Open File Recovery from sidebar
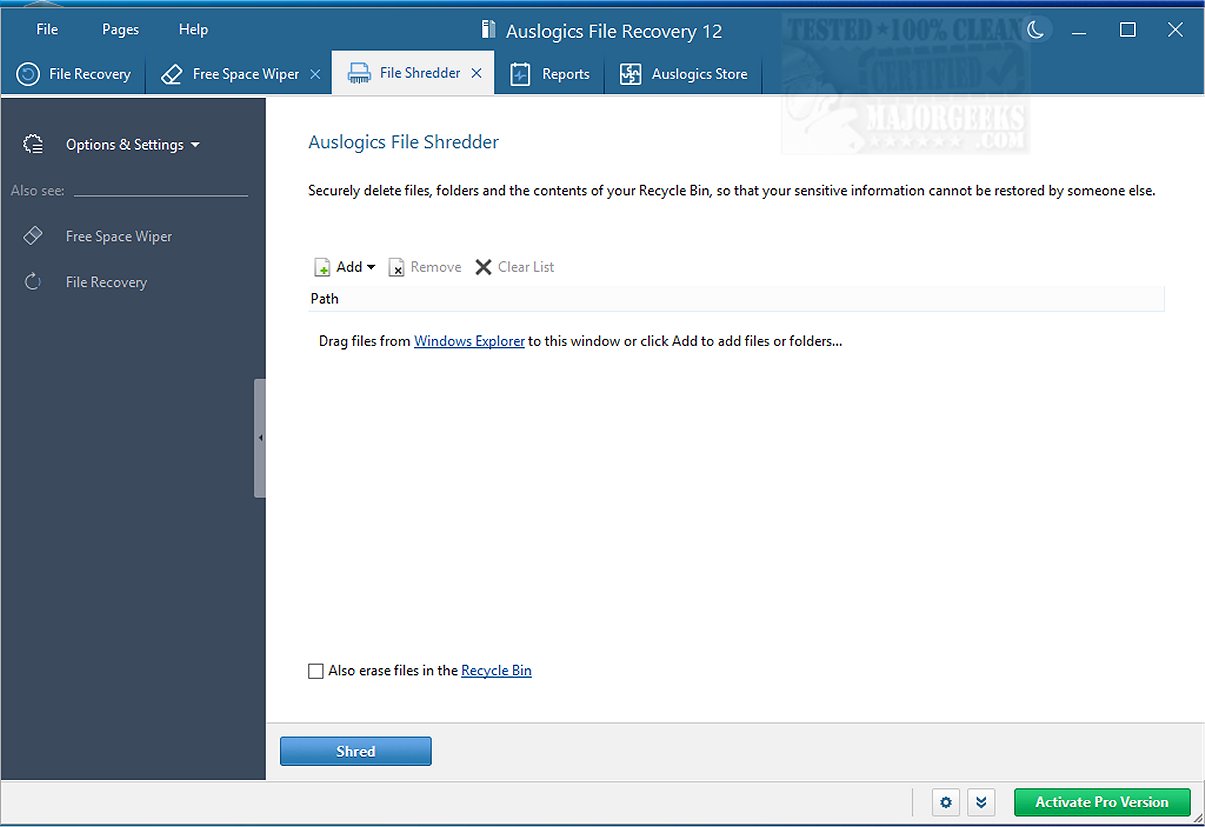The height and width of the screenshot is (827, 1205). click(106, 283)
